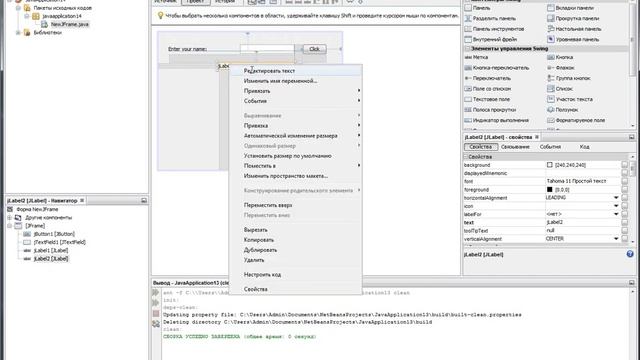
Task: Choose Установить размер по умолчанию
Action: (296, 156)
